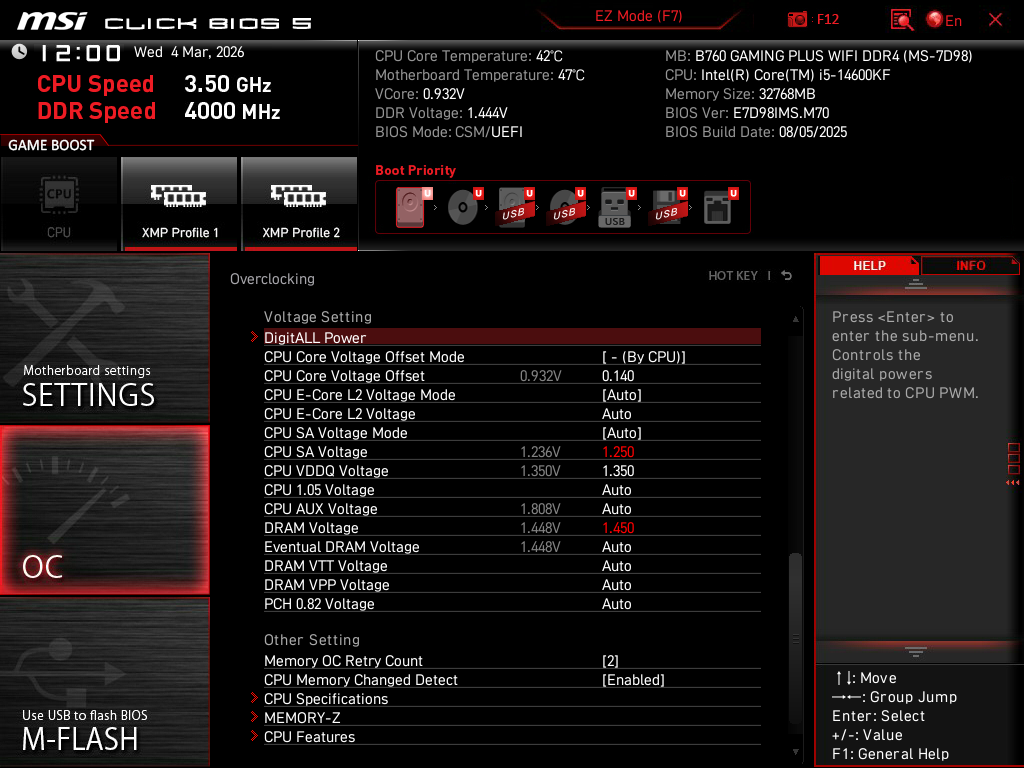The image size is (1024, 768).
Task: Open the M-FLASH BIOS flashing section
Action: click(x=104, y=682)
